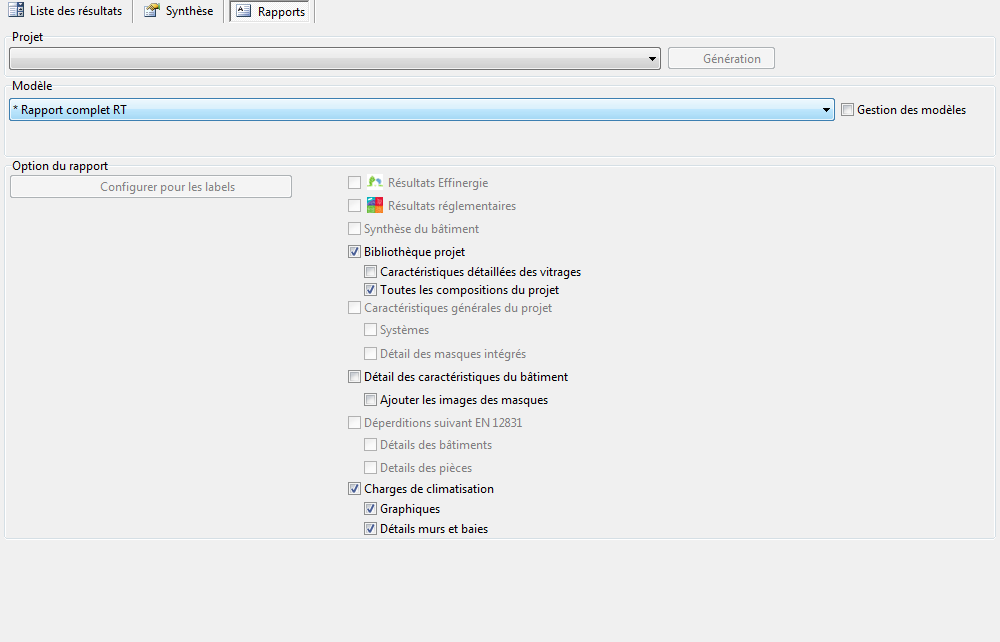Image resolution: width=1000 pixels, height=642 pixels.
Task: Click the Résultats Effinergie icon
Action: pos(375,182)
